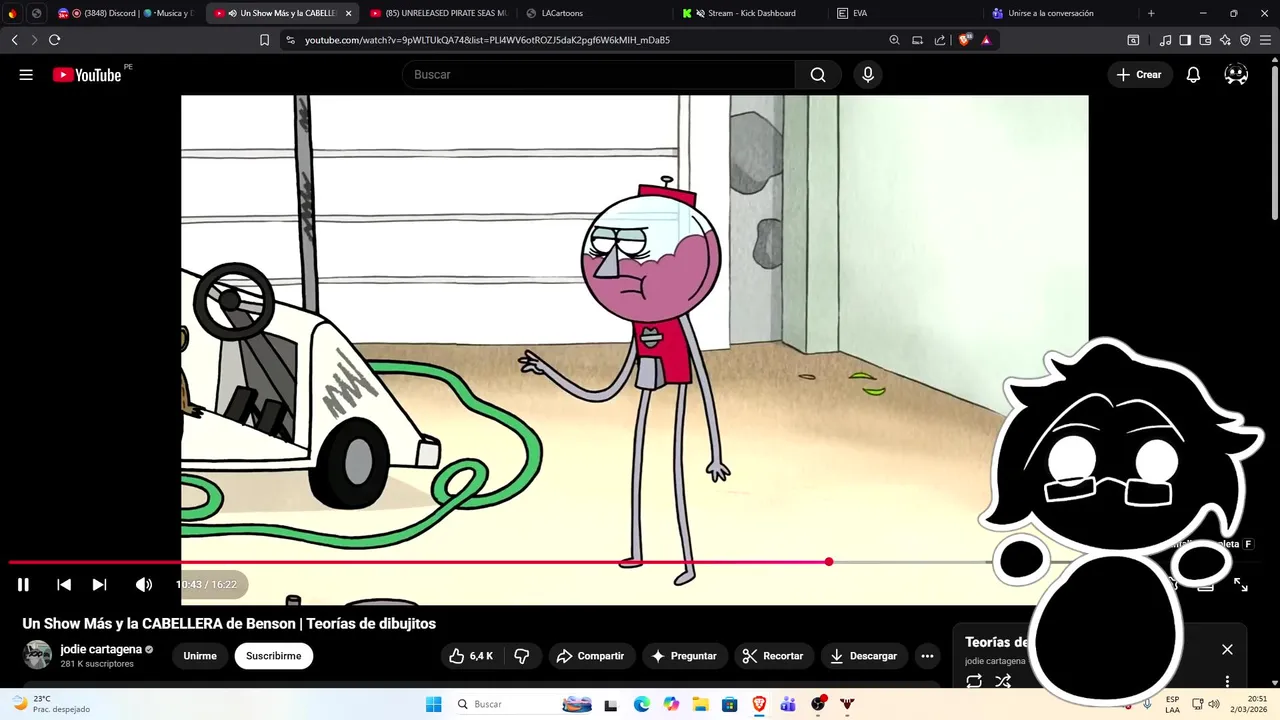Open the Windows Start menu
The image size is (1280, 720).
(x=433, y=704)
